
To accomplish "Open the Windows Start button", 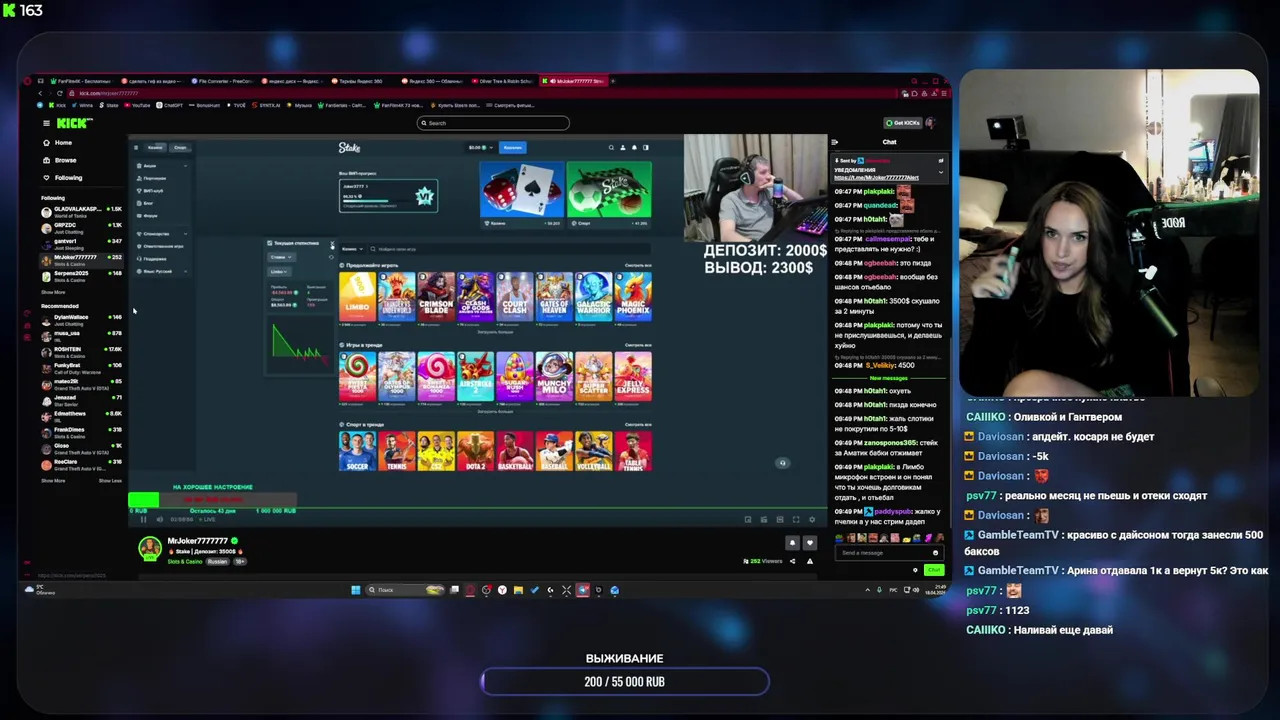I will pyautogui.click(x=355, y=590).
